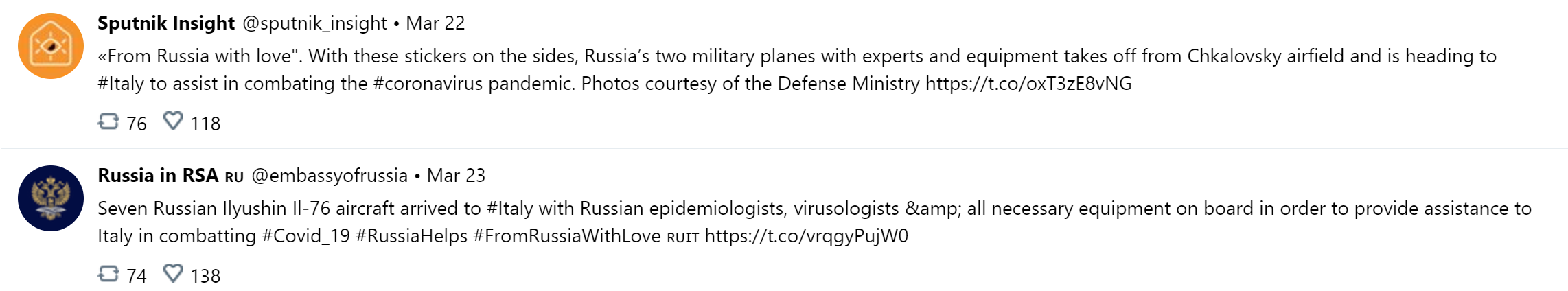Click the Mar 22 tweet date
The image size is (1568, 291).
pyautogui.click(x=435, y=23)
